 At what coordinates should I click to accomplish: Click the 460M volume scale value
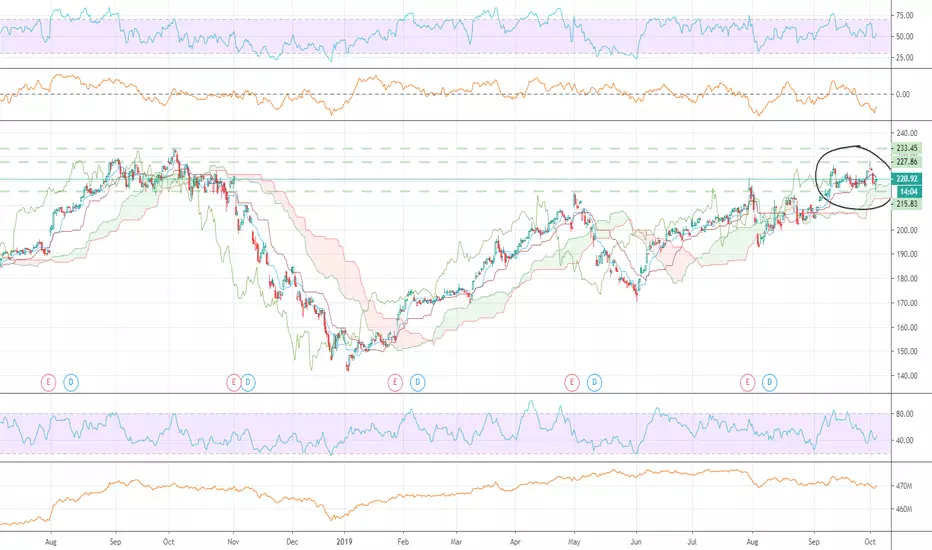pos(904,509)
